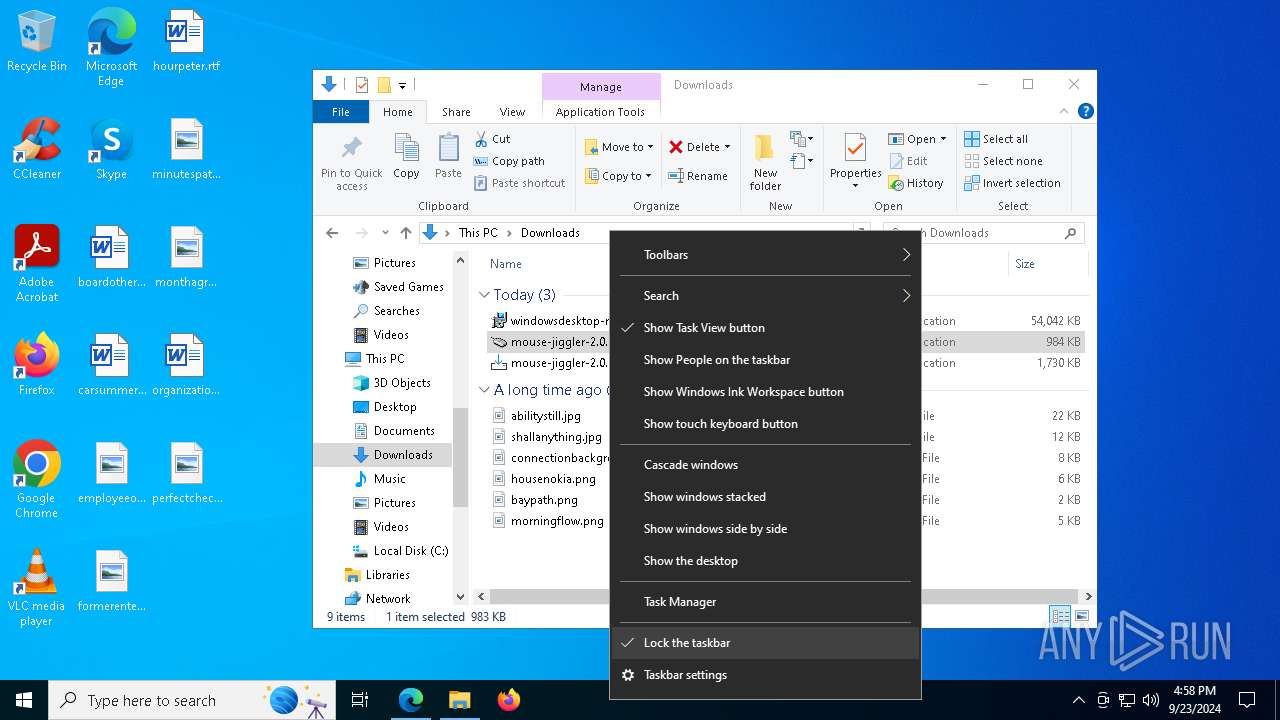Click the taskbar volume icon
The width and height of the screenshot is (1280, 720).
click(x=1151, y=700)
